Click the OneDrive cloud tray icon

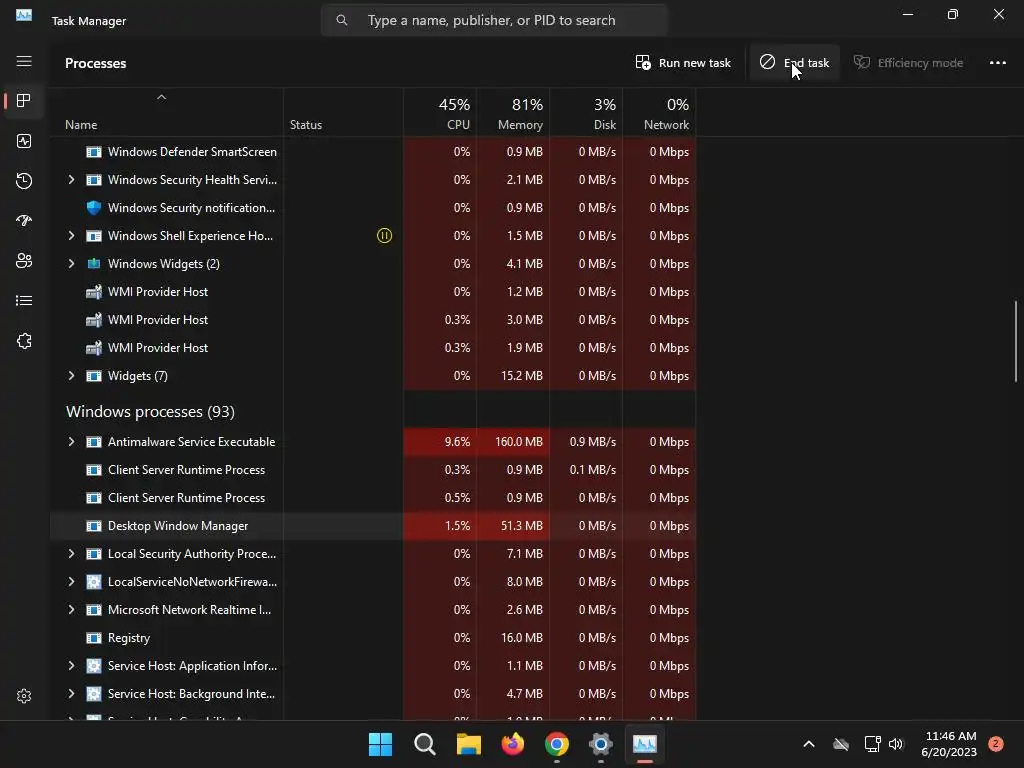pyautogui.click(x=841, y=744)
